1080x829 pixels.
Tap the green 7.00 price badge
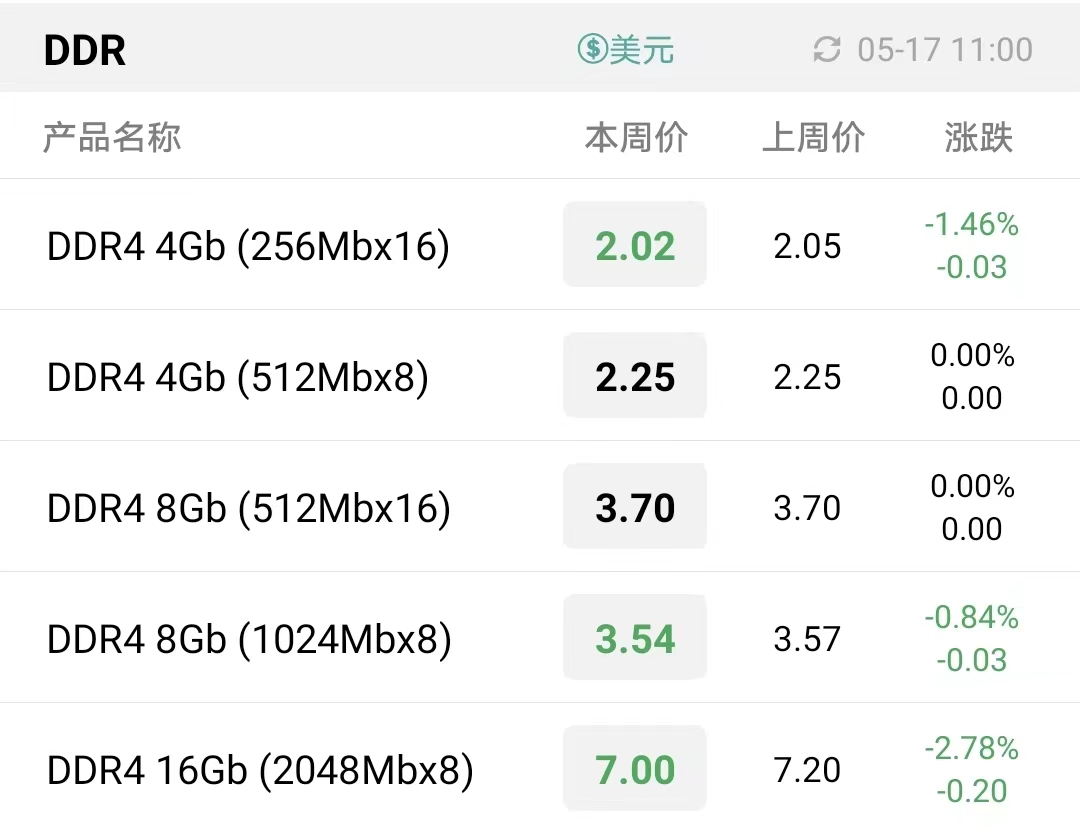pyautogui.click(x=635, y=768)
